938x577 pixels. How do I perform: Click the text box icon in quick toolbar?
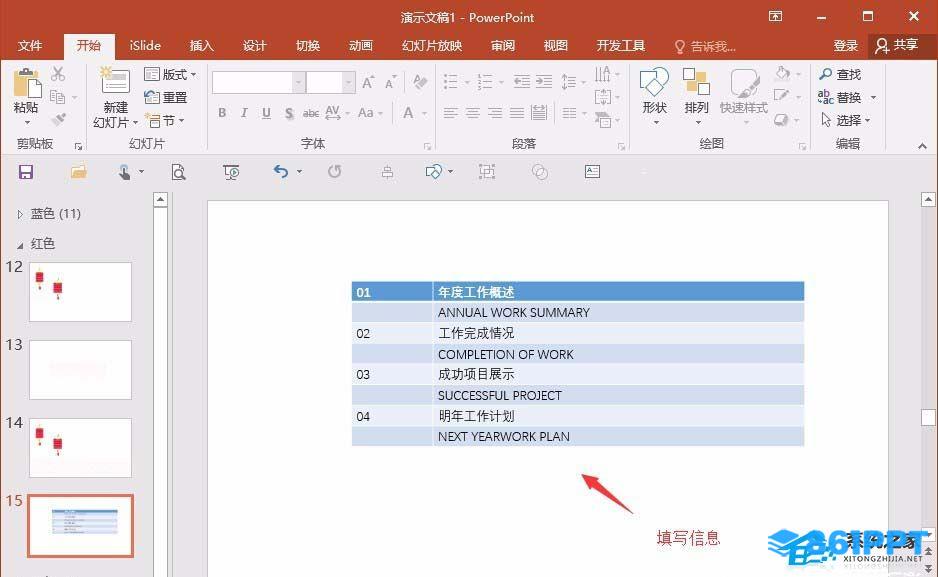[x=592, y=172]
